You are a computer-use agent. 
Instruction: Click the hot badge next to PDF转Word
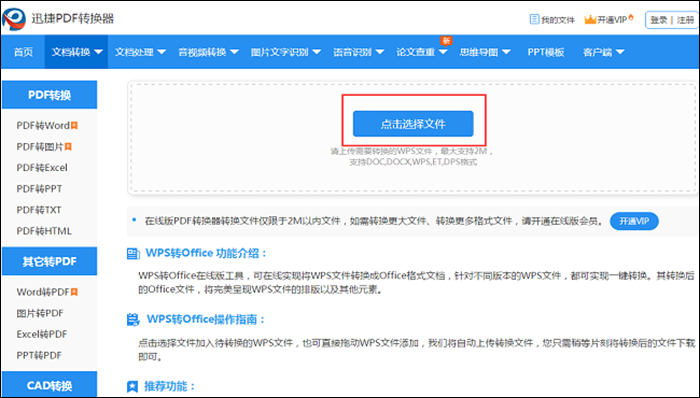pyautogui.click(x=74, y=125)
